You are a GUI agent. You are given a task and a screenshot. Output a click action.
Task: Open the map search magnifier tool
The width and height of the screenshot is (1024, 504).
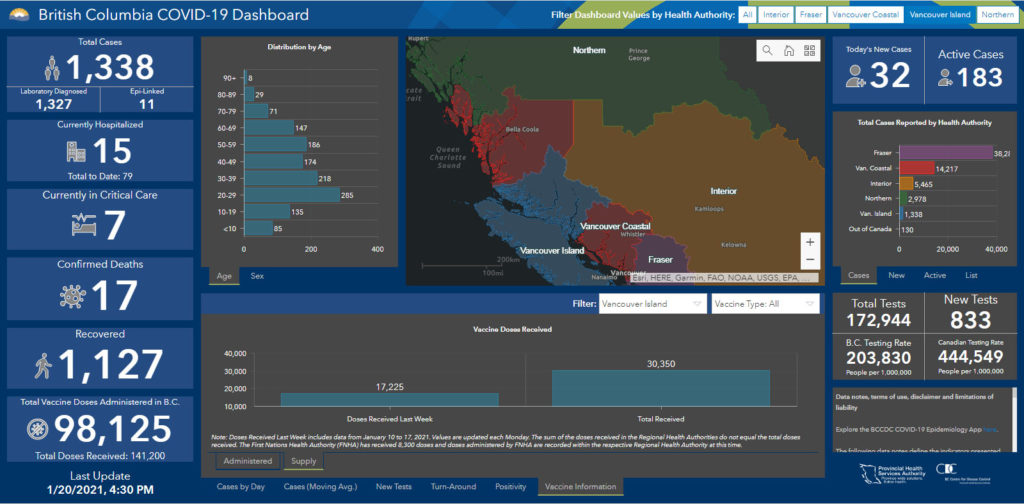point(767,51)
